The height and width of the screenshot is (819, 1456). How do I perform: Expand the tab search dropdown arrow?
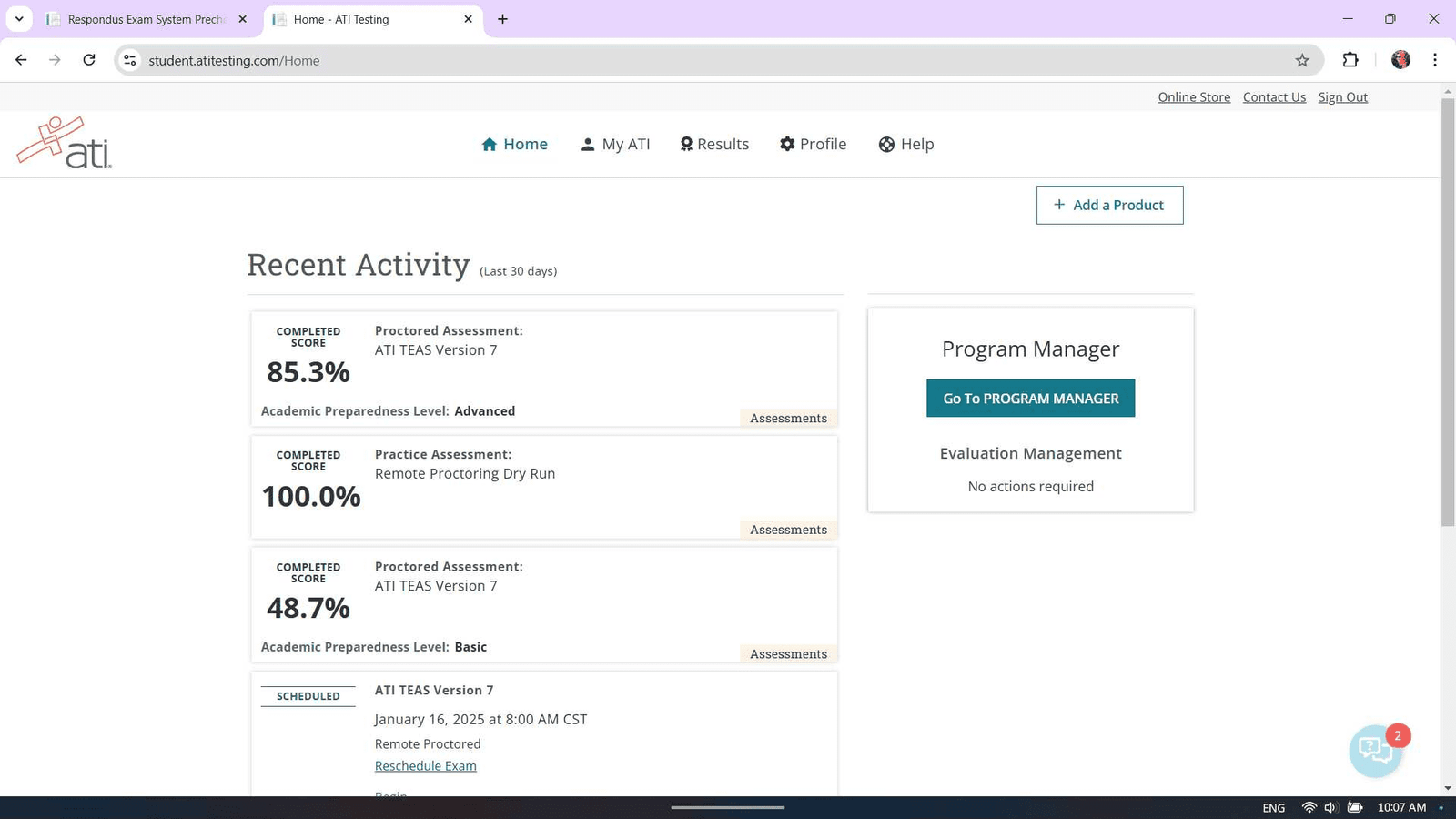[19, 19]
